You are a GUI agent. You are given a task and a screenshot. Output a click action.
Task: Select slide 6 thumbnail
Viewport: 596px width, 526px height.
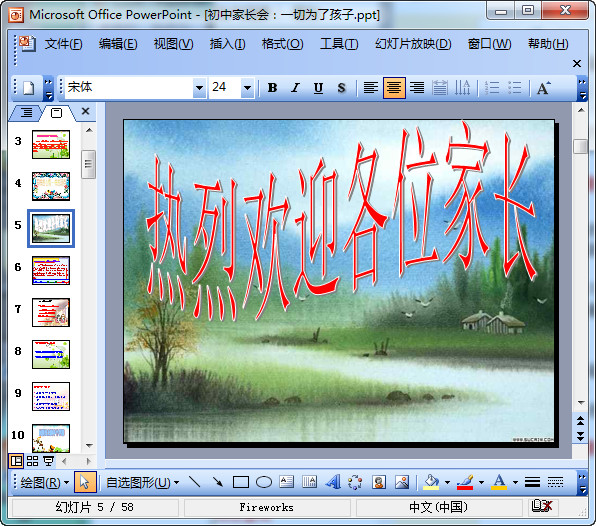click(51, 270)
